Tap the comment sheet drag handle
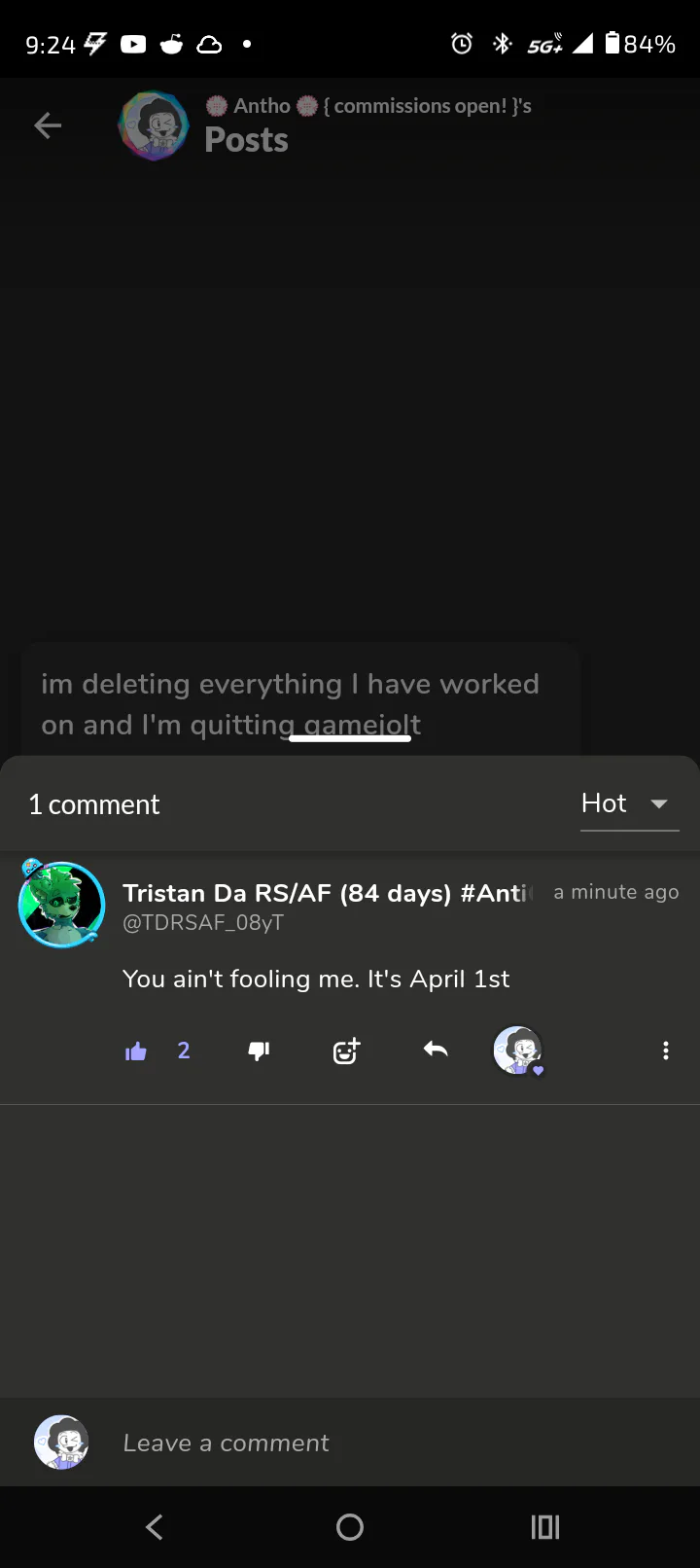 (350, 739)
